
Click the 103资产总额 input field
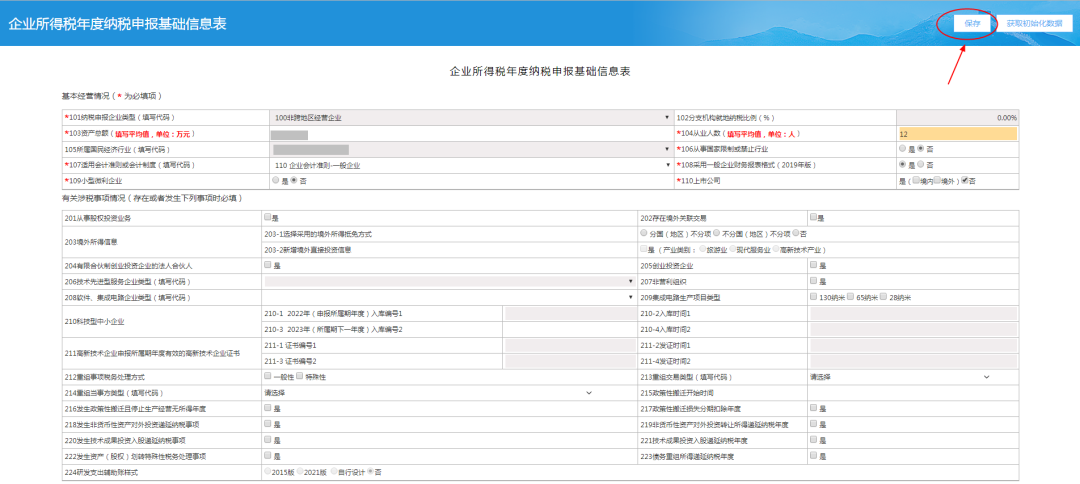pyautogui.click(x=470, y=133)
